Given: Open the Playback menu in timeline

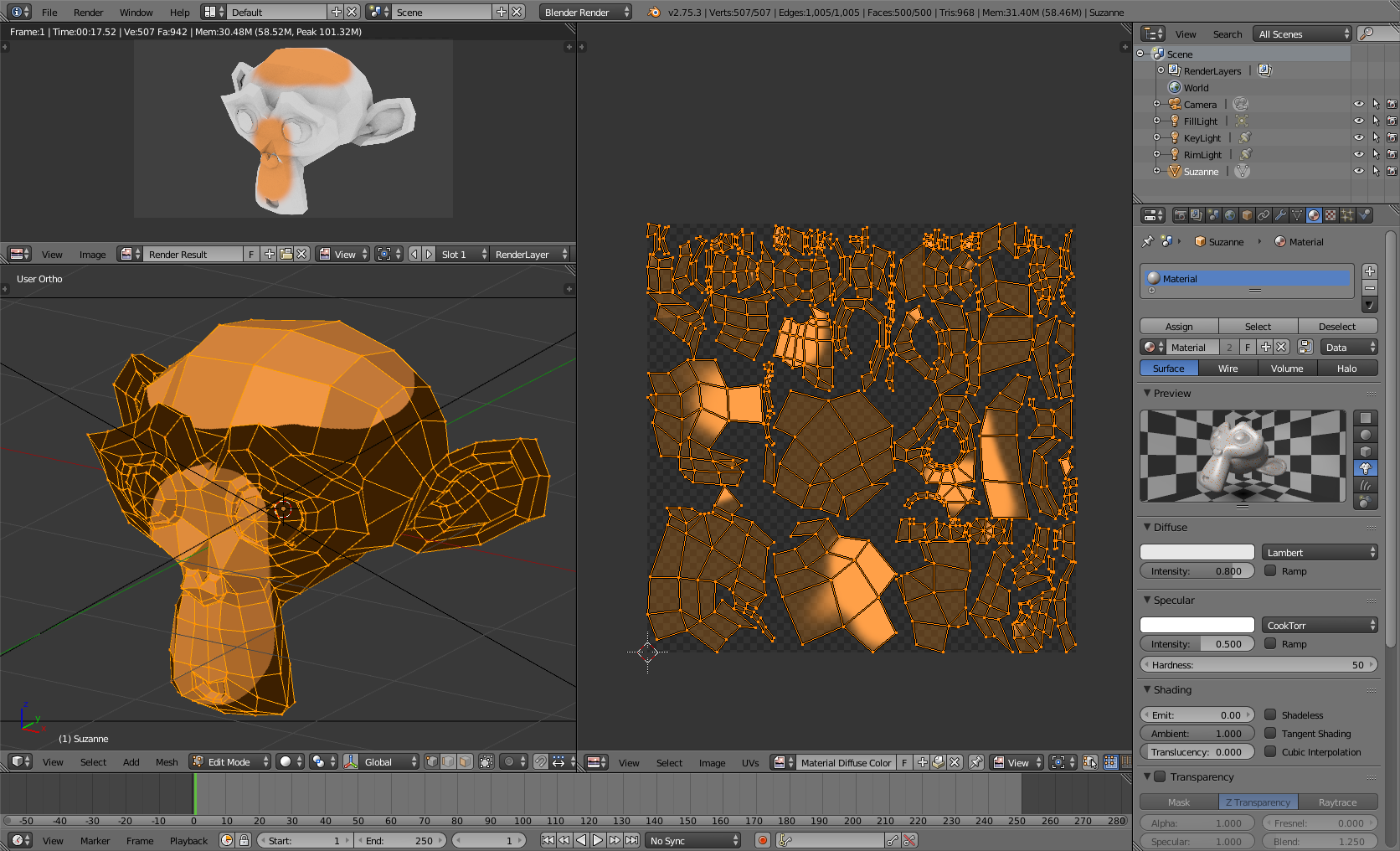Looking at the screenshot, I should point(188,840).
